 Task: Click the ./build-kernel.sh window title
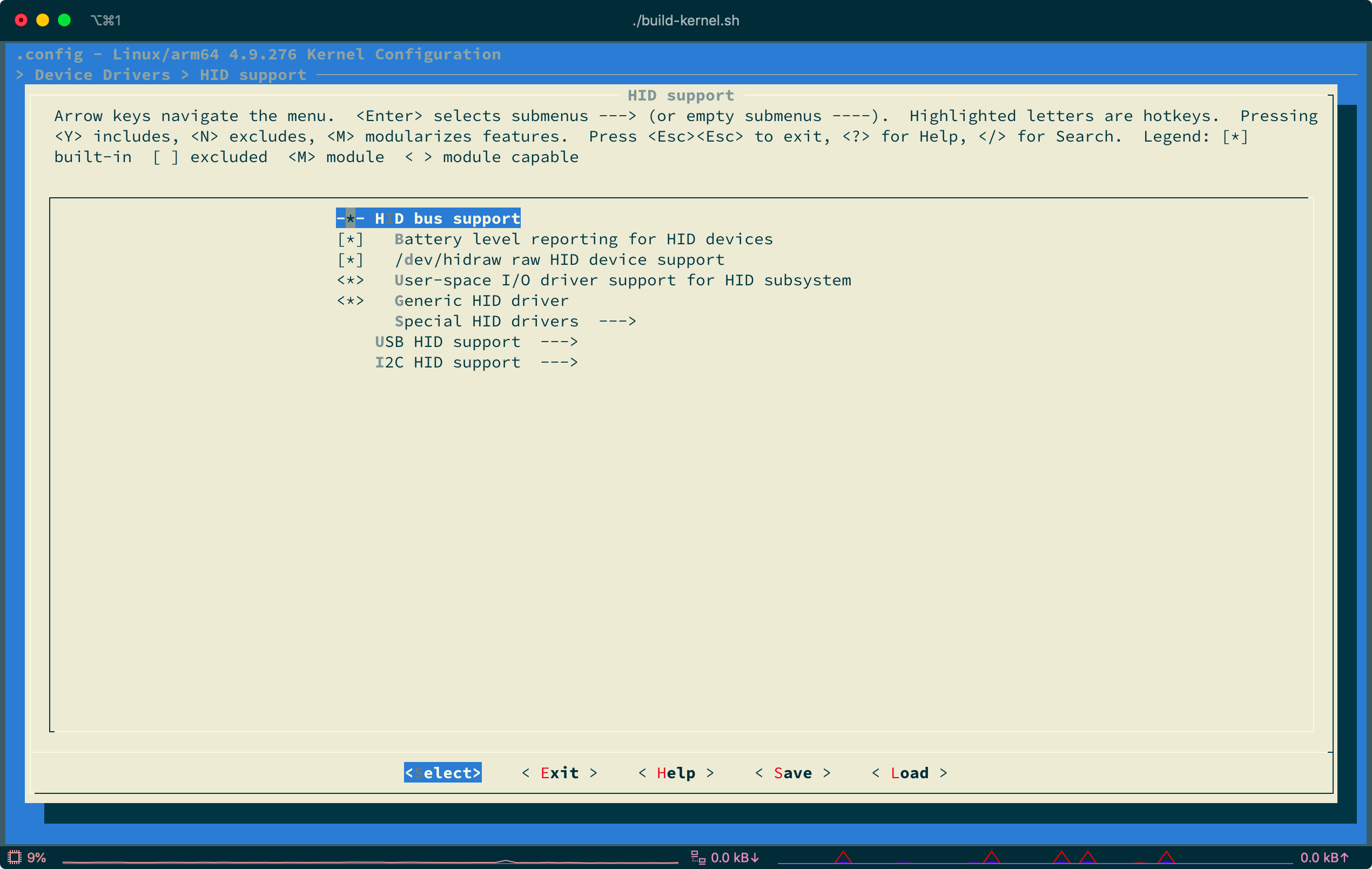685,20
